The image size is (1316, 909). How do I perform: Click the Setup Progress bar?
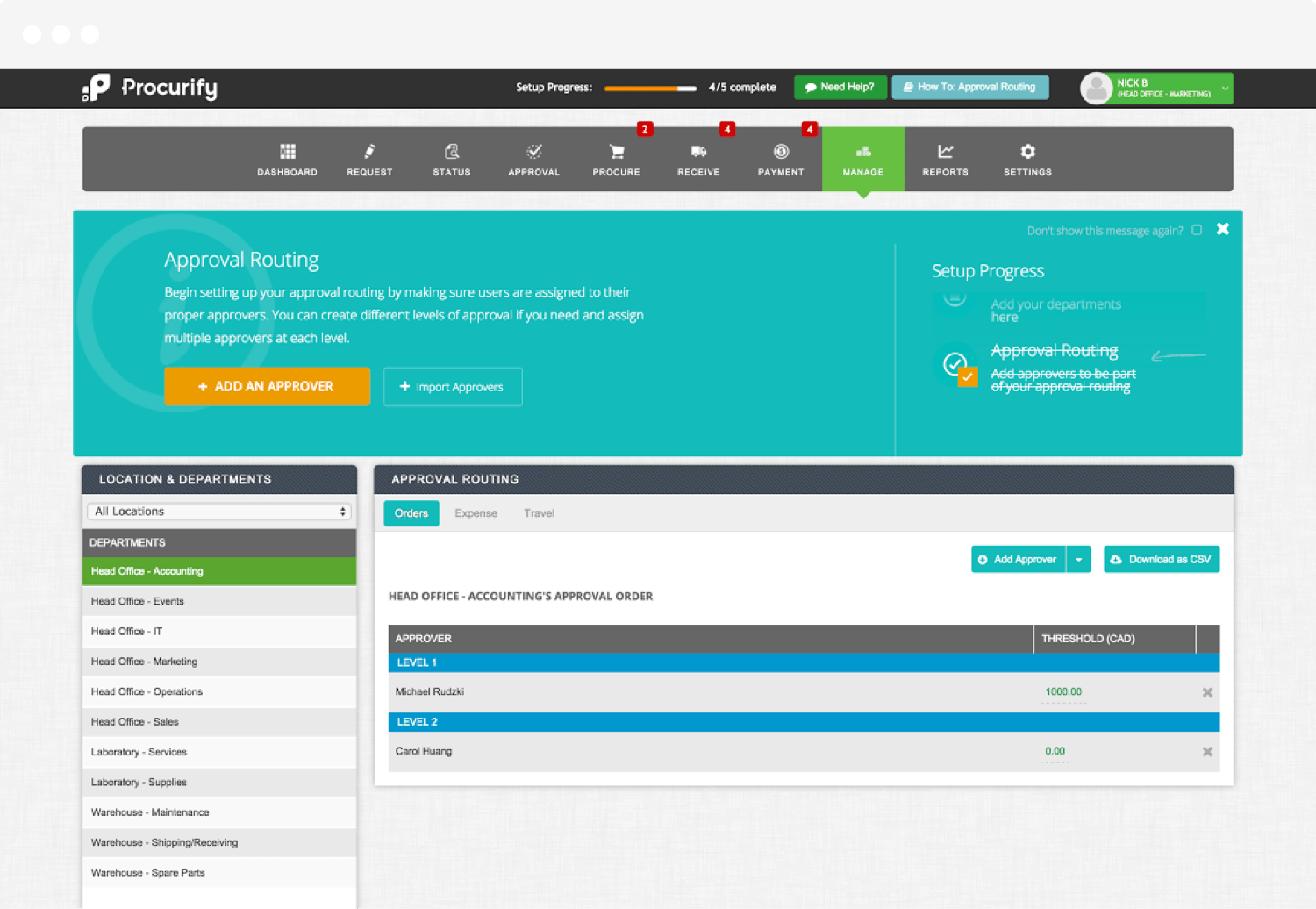650,88
